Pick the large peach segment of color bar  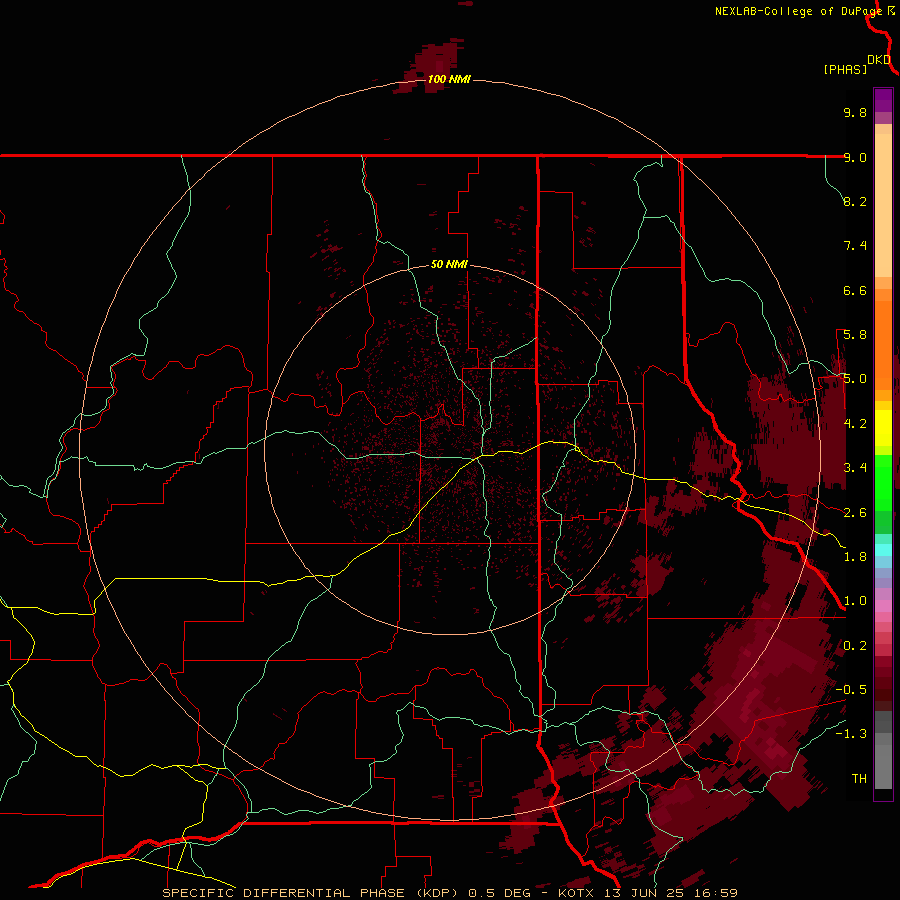point(883,206)
